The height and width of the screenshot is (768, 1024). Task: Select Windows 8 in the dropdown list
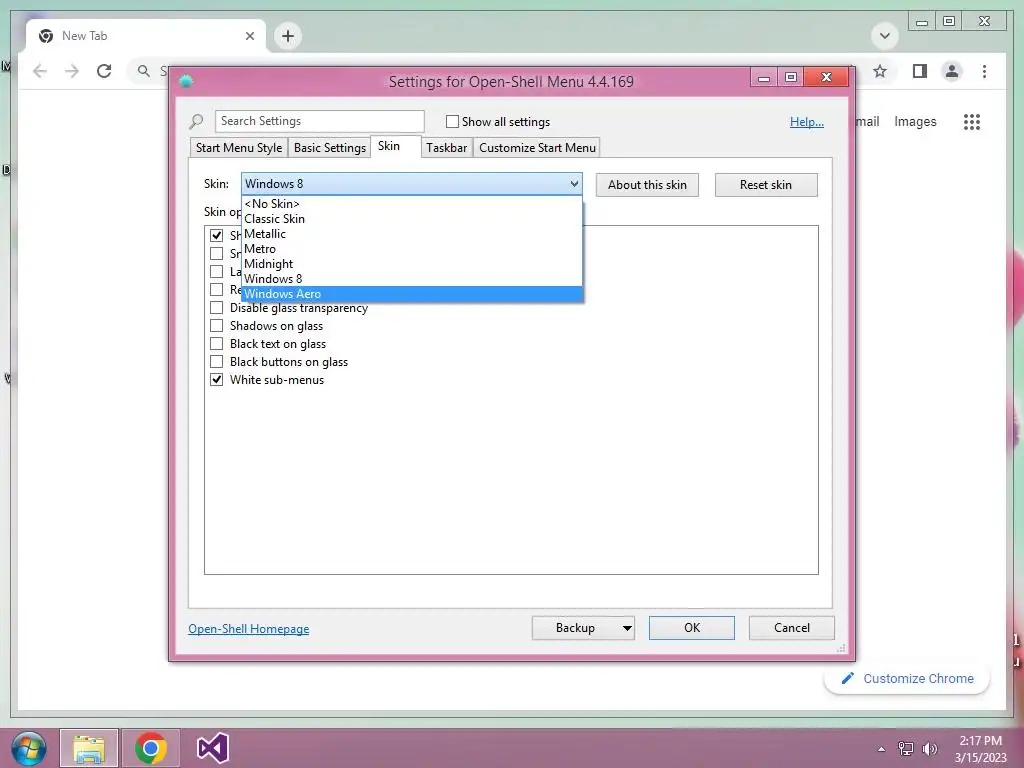point(411,279)
